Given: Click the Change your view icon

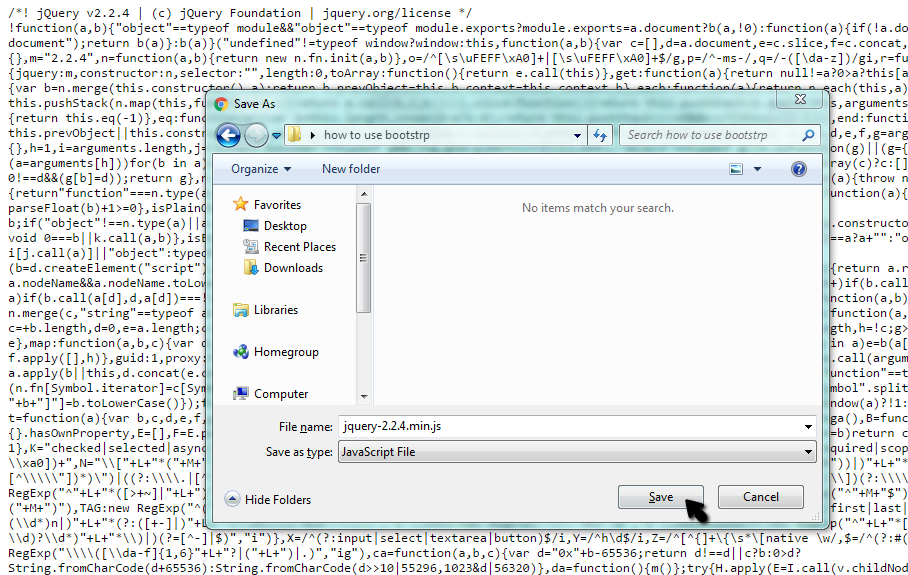Looking at the screenshot, I should point(736,169).
